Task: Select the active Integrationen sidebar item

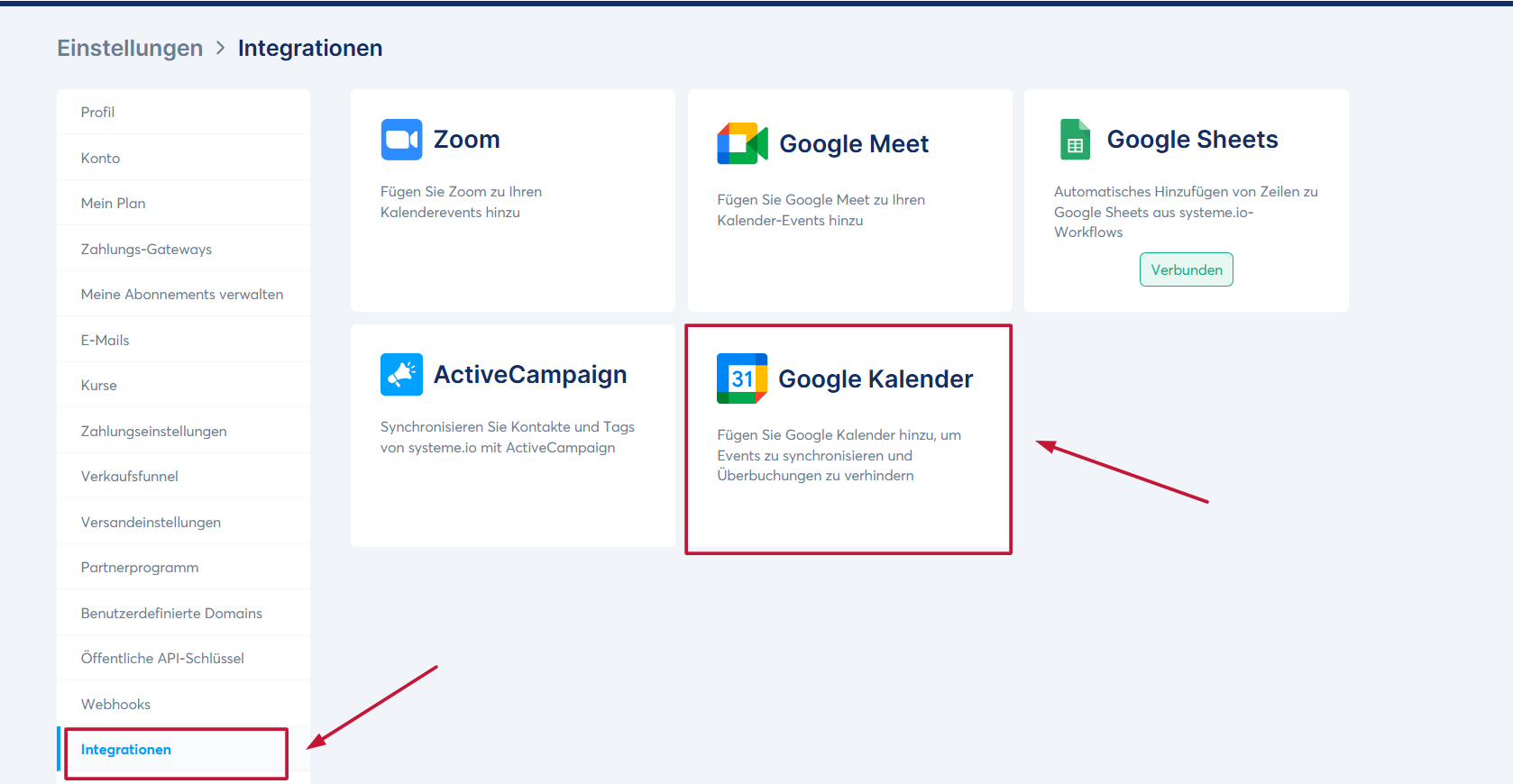Action: (184, 749)
